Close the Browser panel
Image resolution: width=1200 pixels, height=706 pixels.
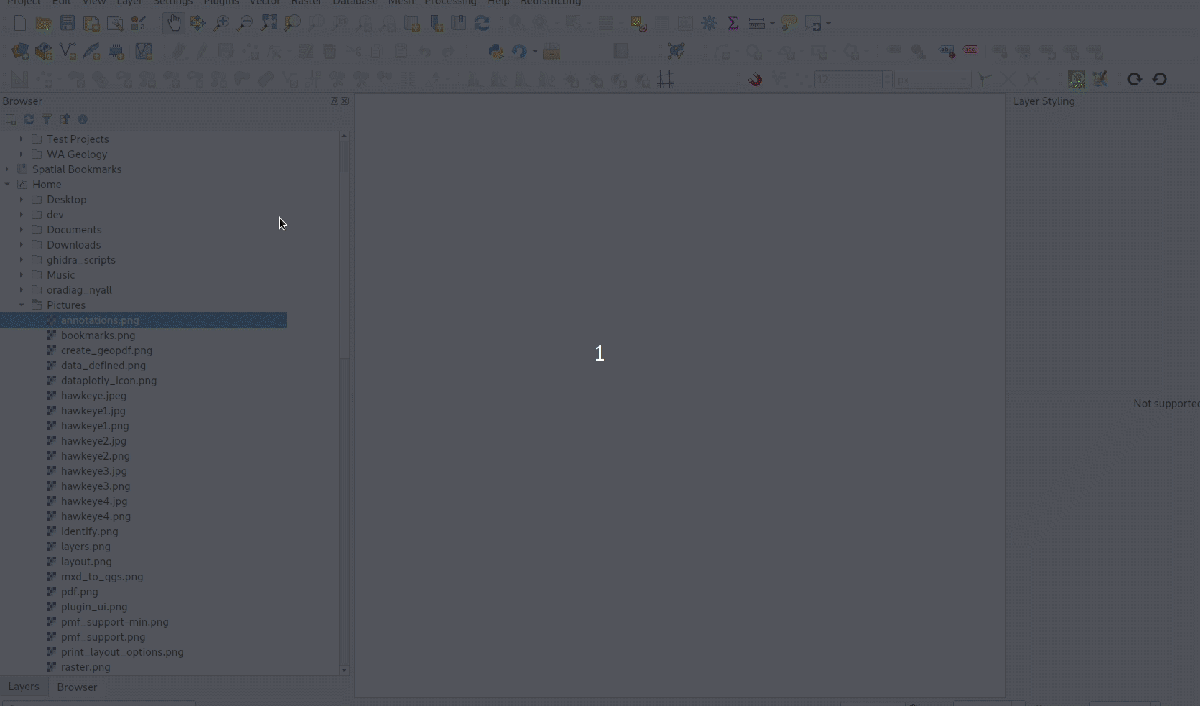345,101
